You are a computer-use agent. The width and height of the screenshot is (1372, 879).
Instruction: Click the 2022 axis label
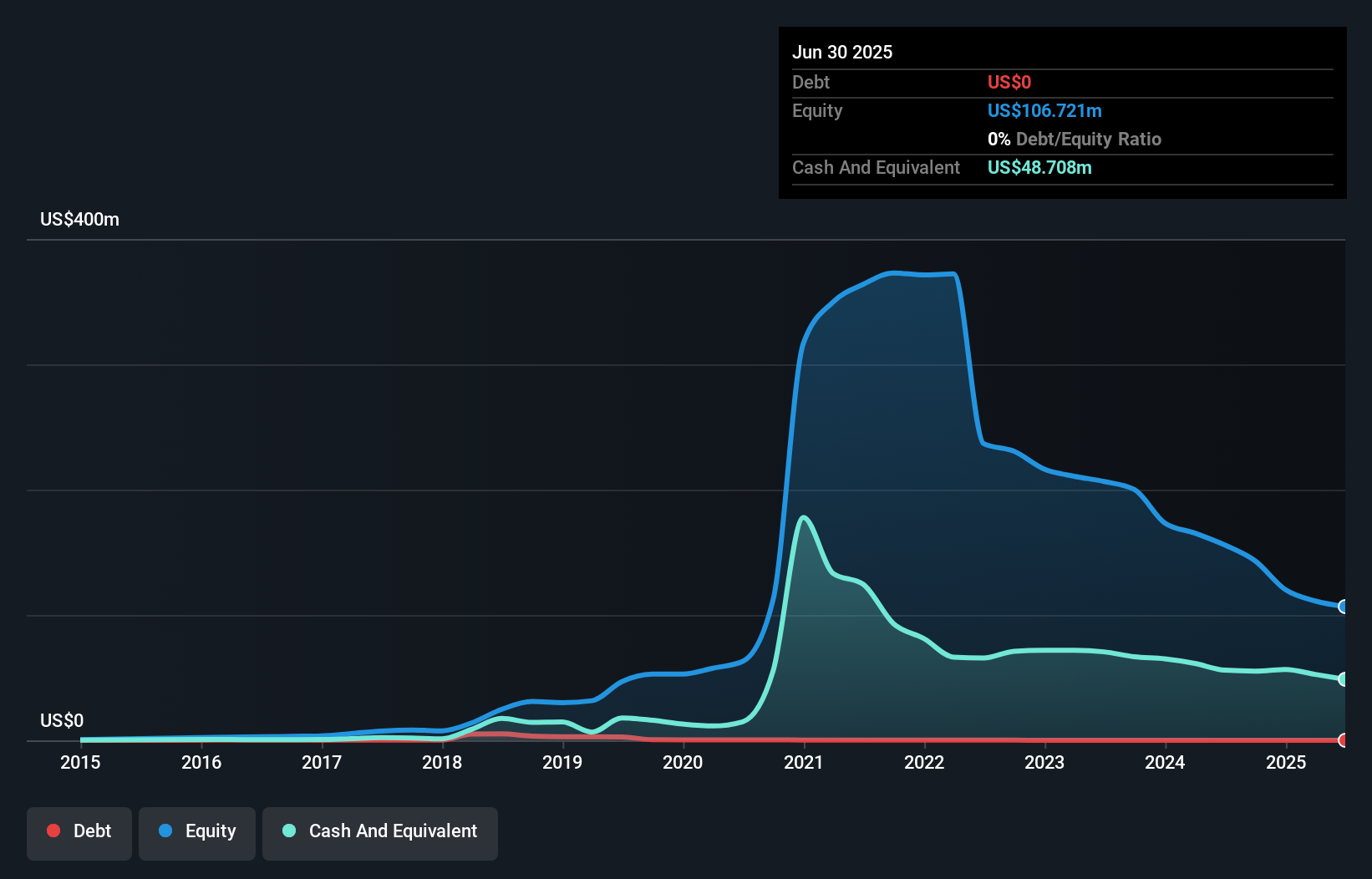(924, 762)
